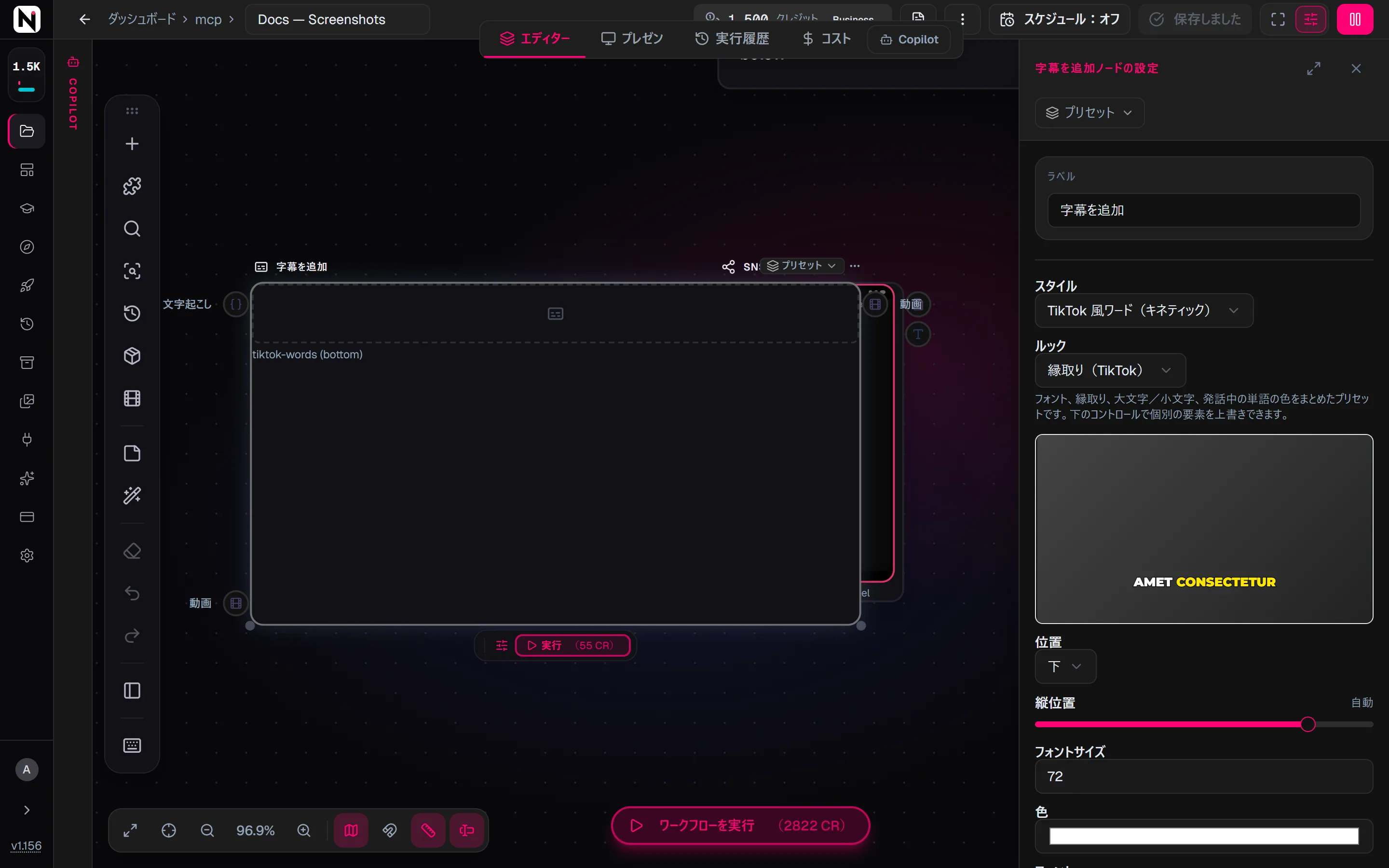The height and width of the screenshot is (868, 1389).
Task: Click the redo arrow
Action: 132,636
